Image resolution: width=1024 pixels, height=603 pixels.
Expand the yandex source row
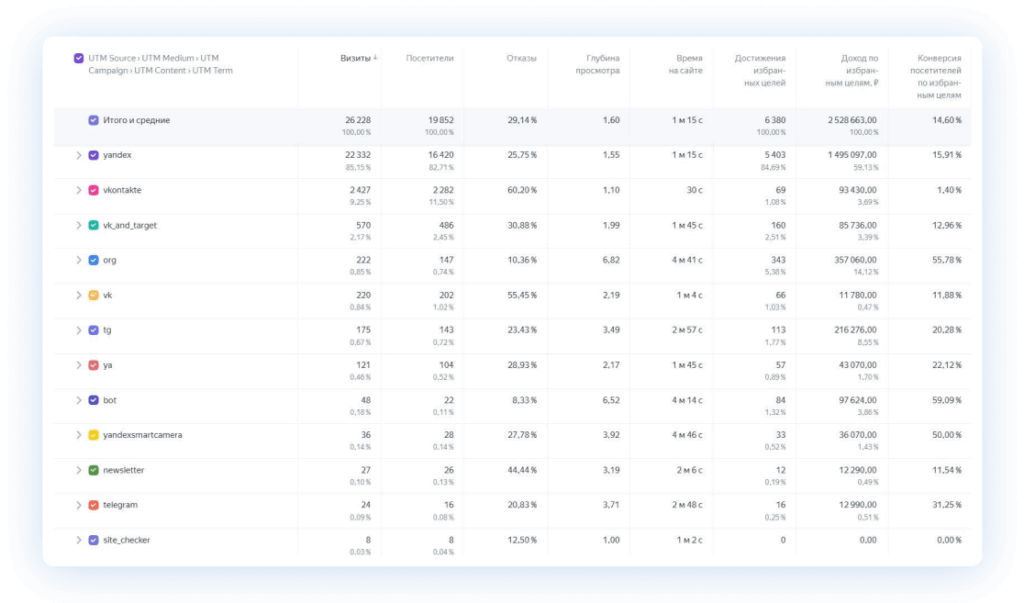(78, 155)
